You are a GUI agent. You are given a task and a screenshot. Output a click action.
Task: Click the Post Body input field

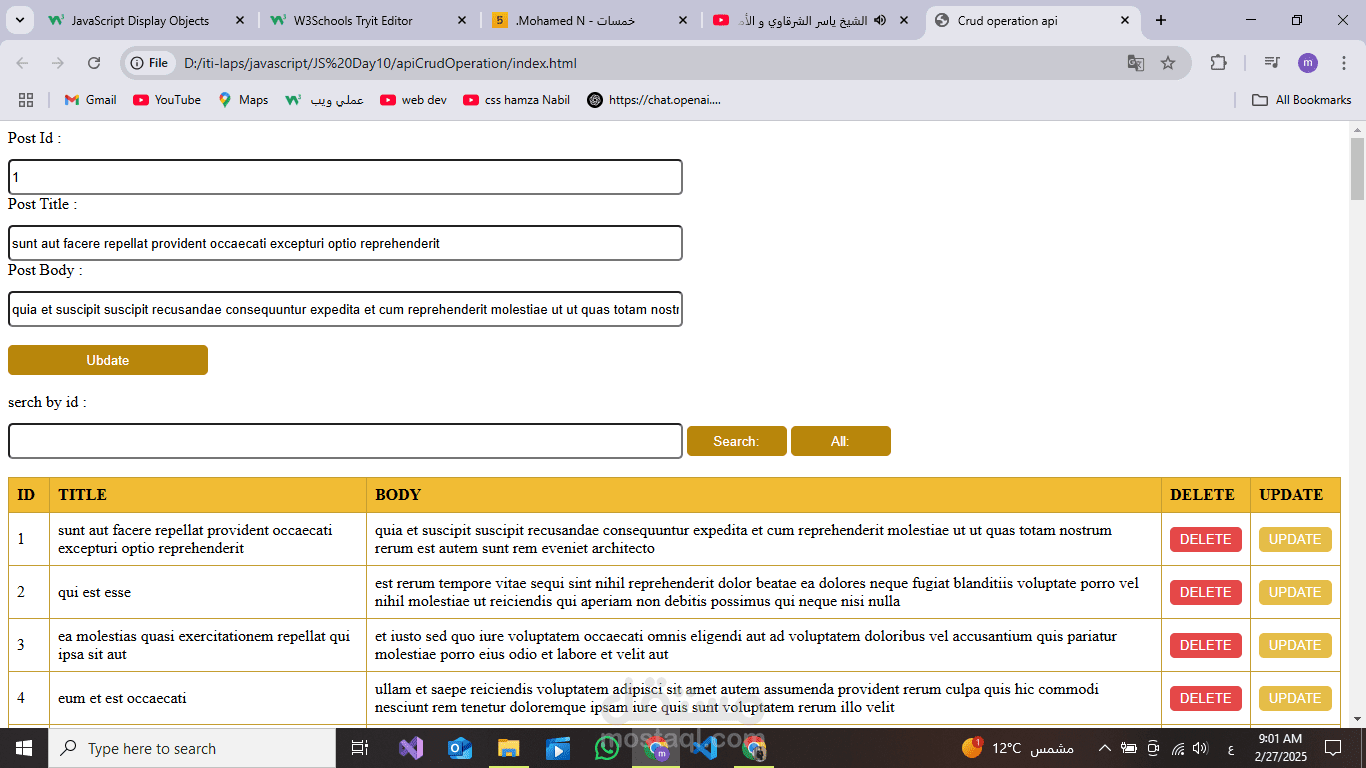tap(345, 309)
